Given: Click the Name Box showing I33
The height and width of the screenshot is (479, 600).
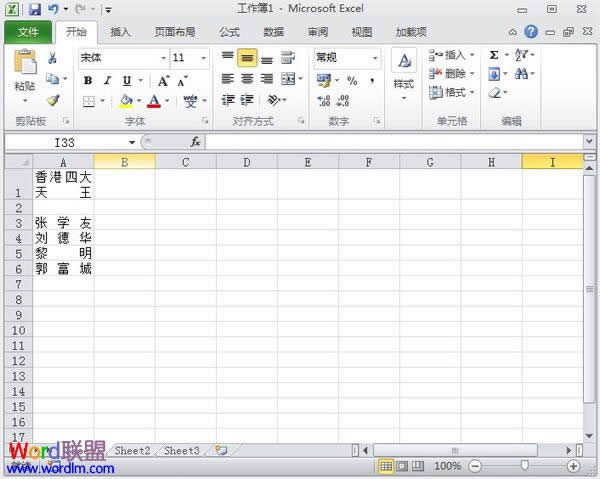Looking at the screenshot, I should tap(71, 143).
